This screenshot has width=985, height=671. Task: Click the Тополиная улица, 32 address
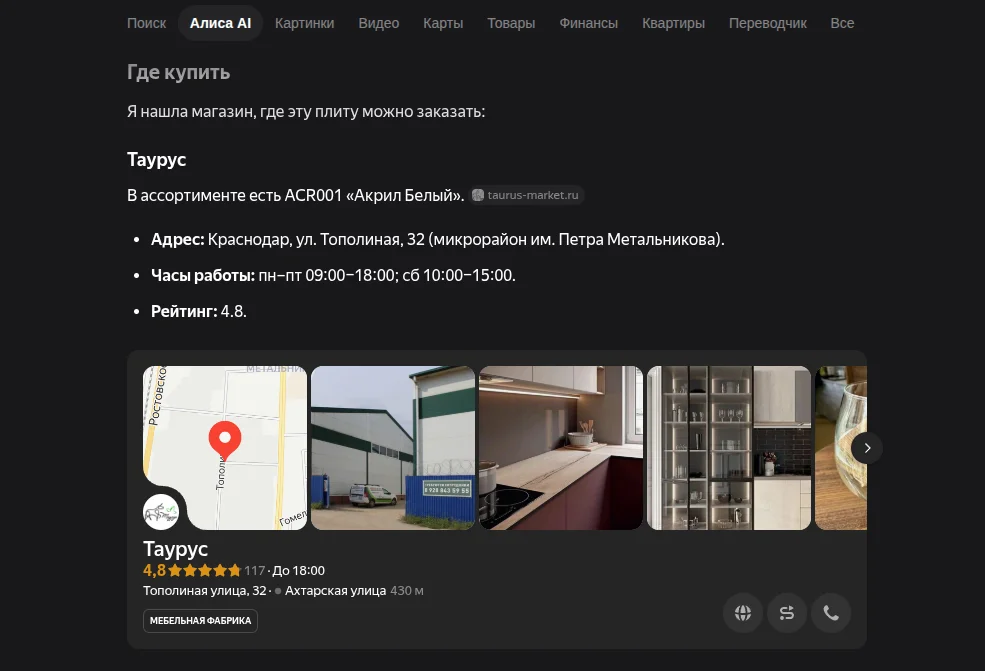click(205, 591)
